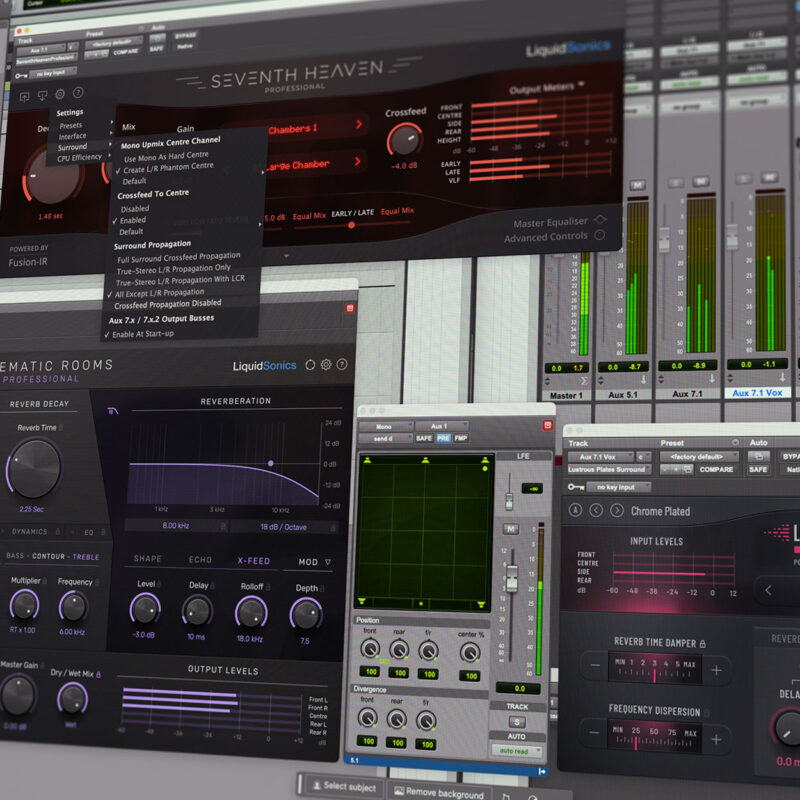Click COMPARE in Lustrous Plates header
800x800 pixels.
[716, 469]
